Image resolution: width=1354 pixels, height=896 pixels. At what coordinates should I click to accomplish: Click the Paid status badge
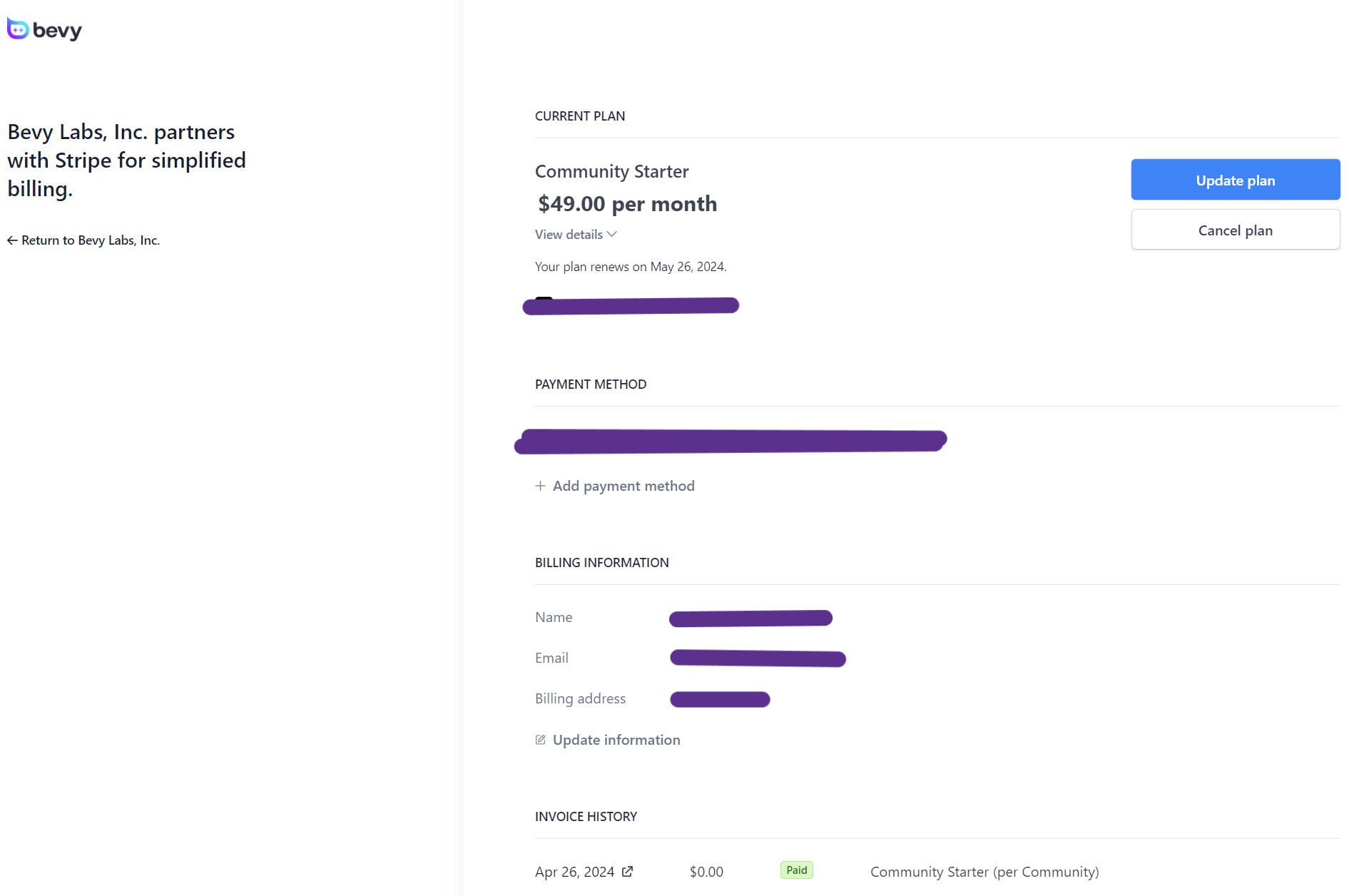(x=797, y=870)
